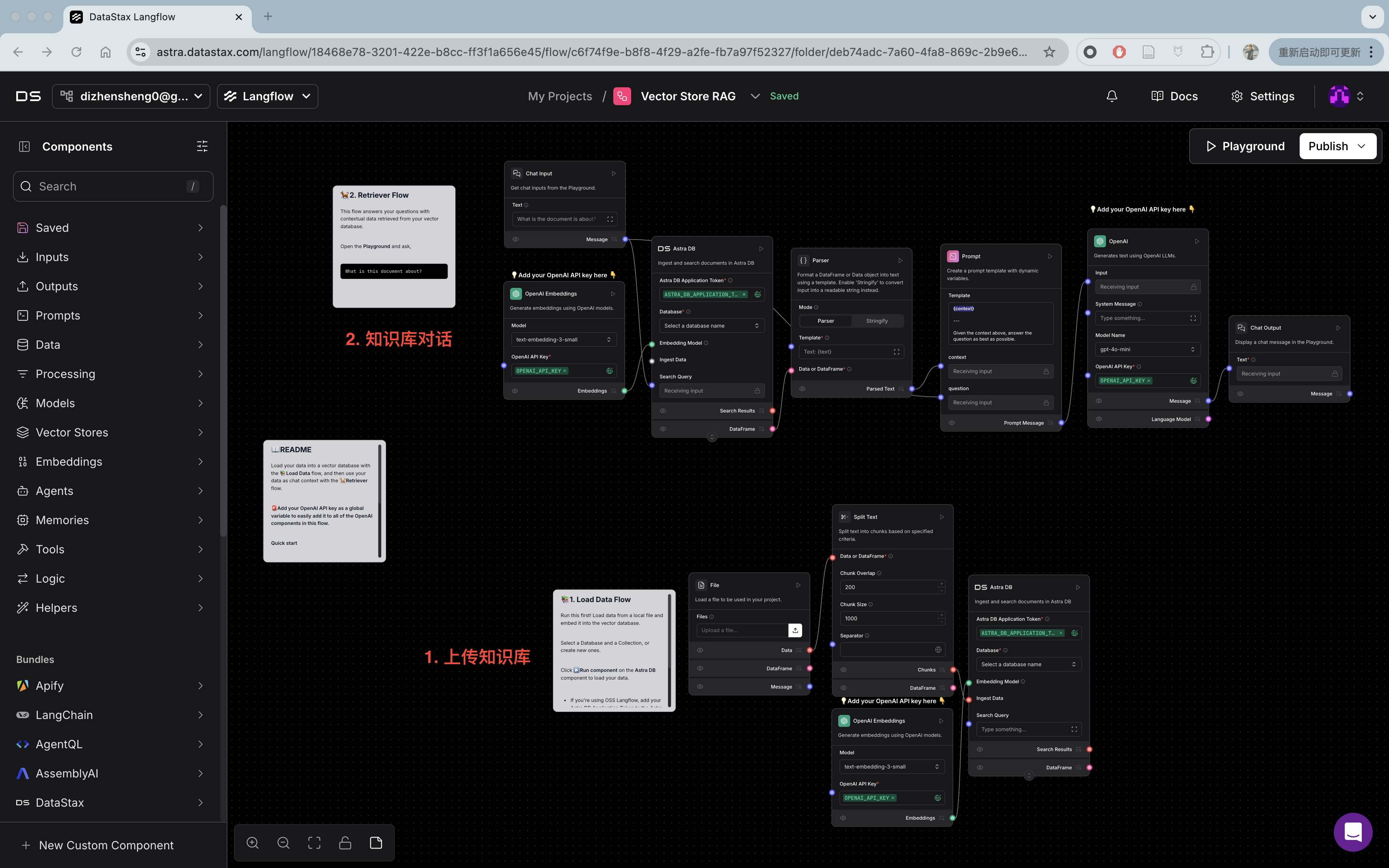Open the support chat bubble
Image resolution: width=1389 pixels, height=868 pixels.
1353,832
